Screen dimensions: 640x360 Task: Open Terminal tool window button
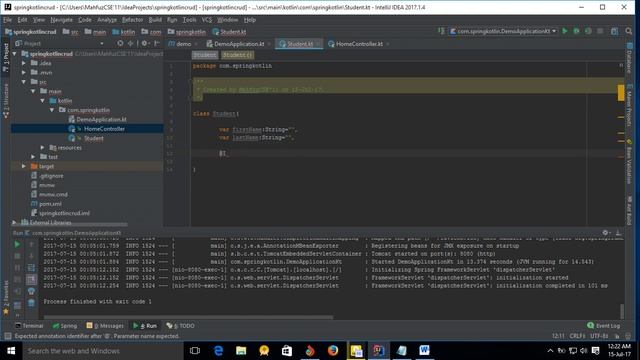click(29, 326)
